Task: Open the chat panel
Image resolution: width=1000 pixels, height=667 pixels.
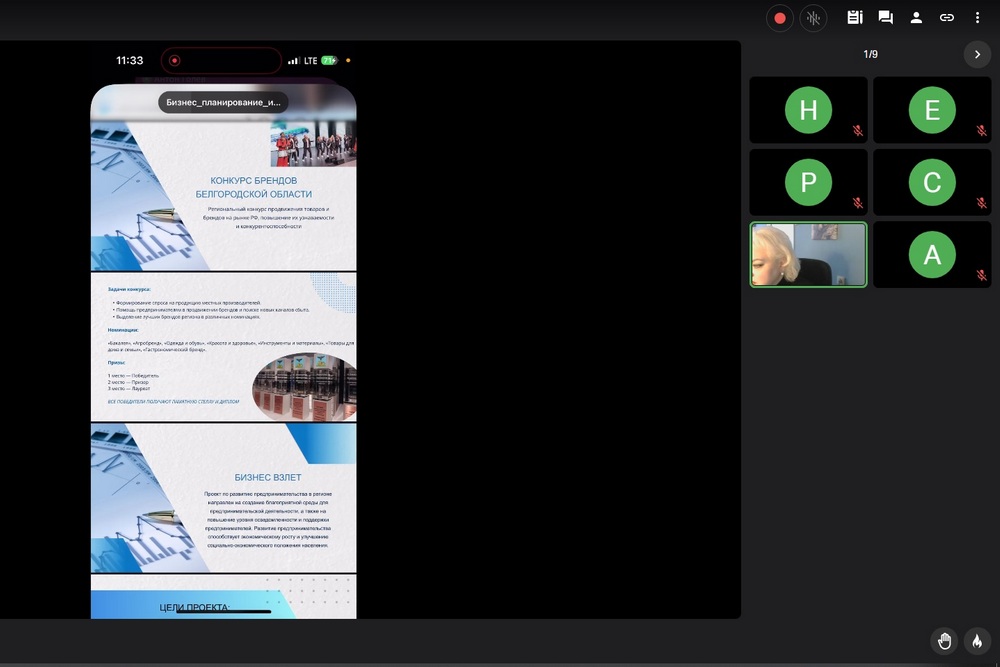Action: click(885, 18)
